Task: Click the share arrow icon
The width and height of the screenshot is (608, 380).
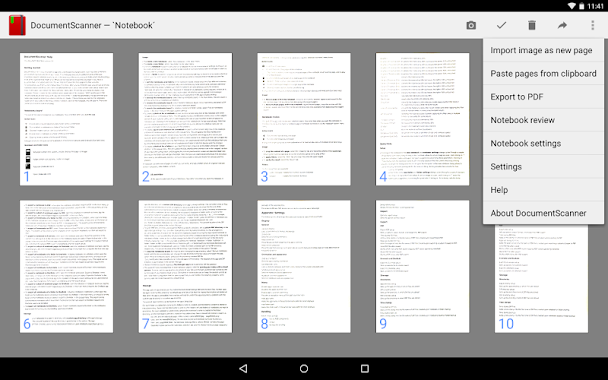Action: coord(562,26)
